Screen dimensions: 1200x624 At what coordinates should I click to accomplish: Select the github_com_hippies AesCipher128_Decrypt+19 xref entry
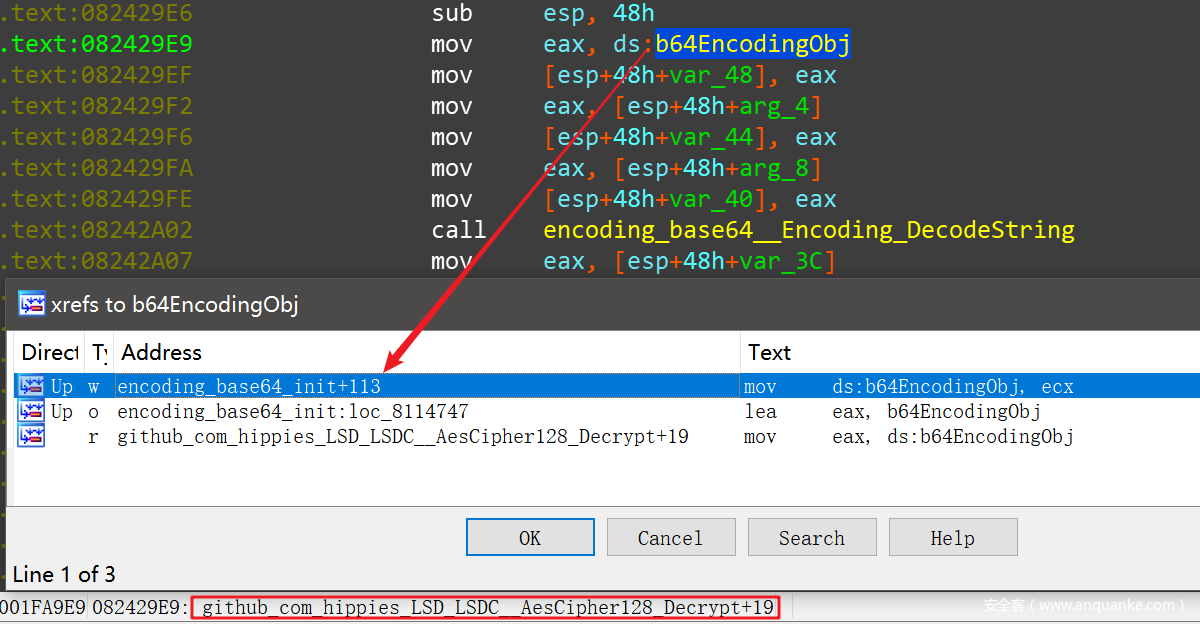pyautogui.click(x=402, y=436)
